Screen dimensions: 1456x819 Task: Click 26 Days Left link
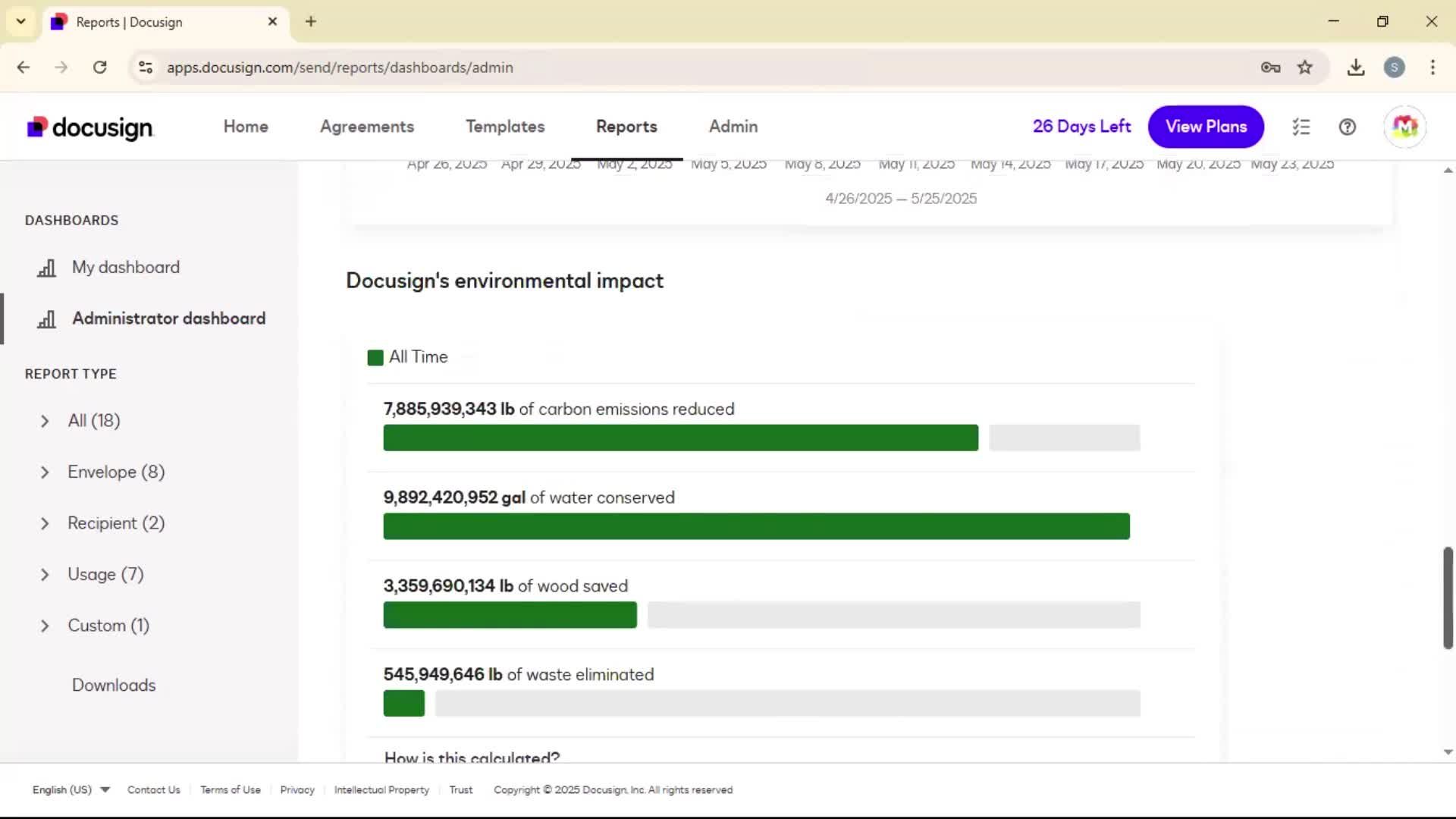pyautogui.click(x=1081, y=127)
